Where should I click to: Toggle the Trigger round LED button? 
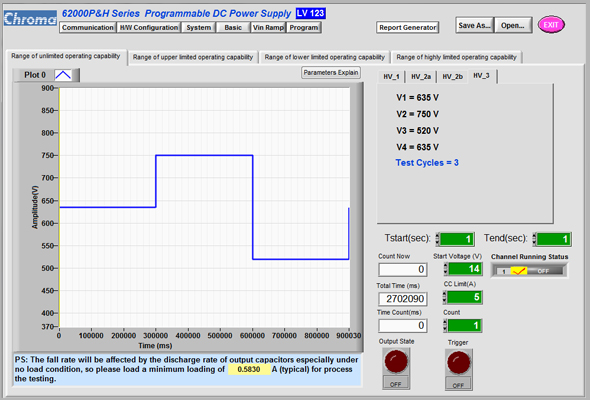coord(458,363)
